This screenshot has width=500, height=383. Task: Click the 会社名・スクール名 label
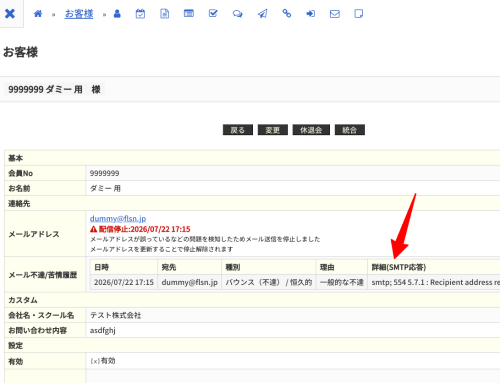coord(41,315)
